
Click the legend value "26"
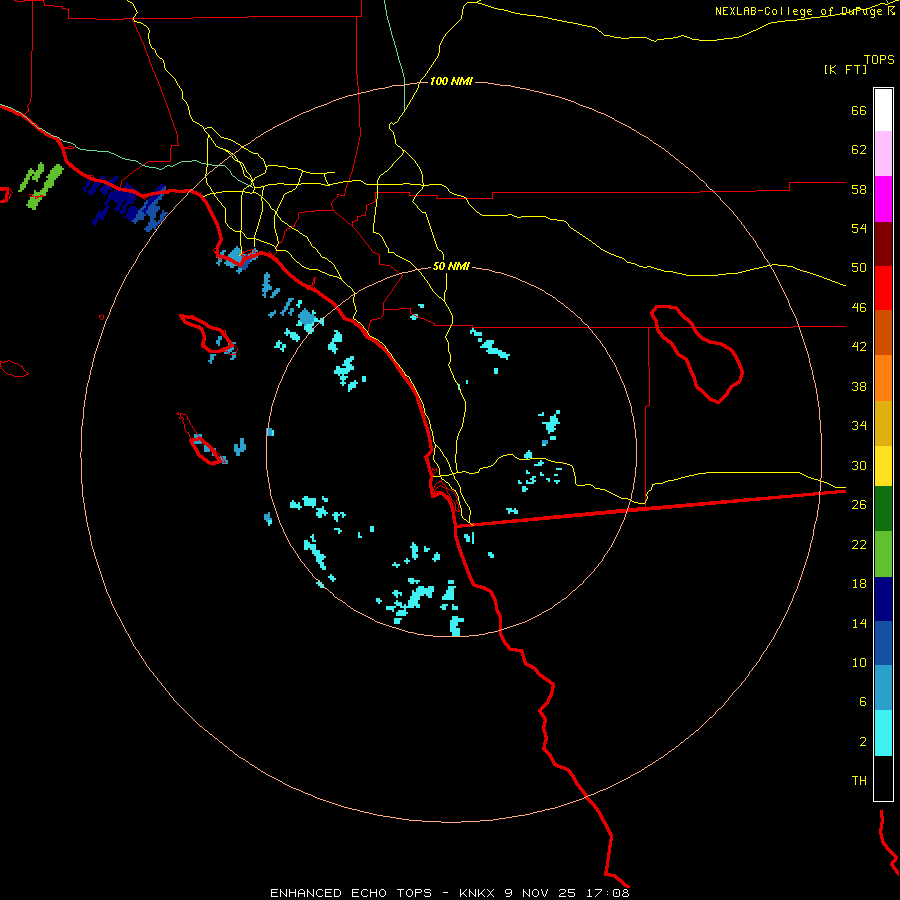pos(859,505)
